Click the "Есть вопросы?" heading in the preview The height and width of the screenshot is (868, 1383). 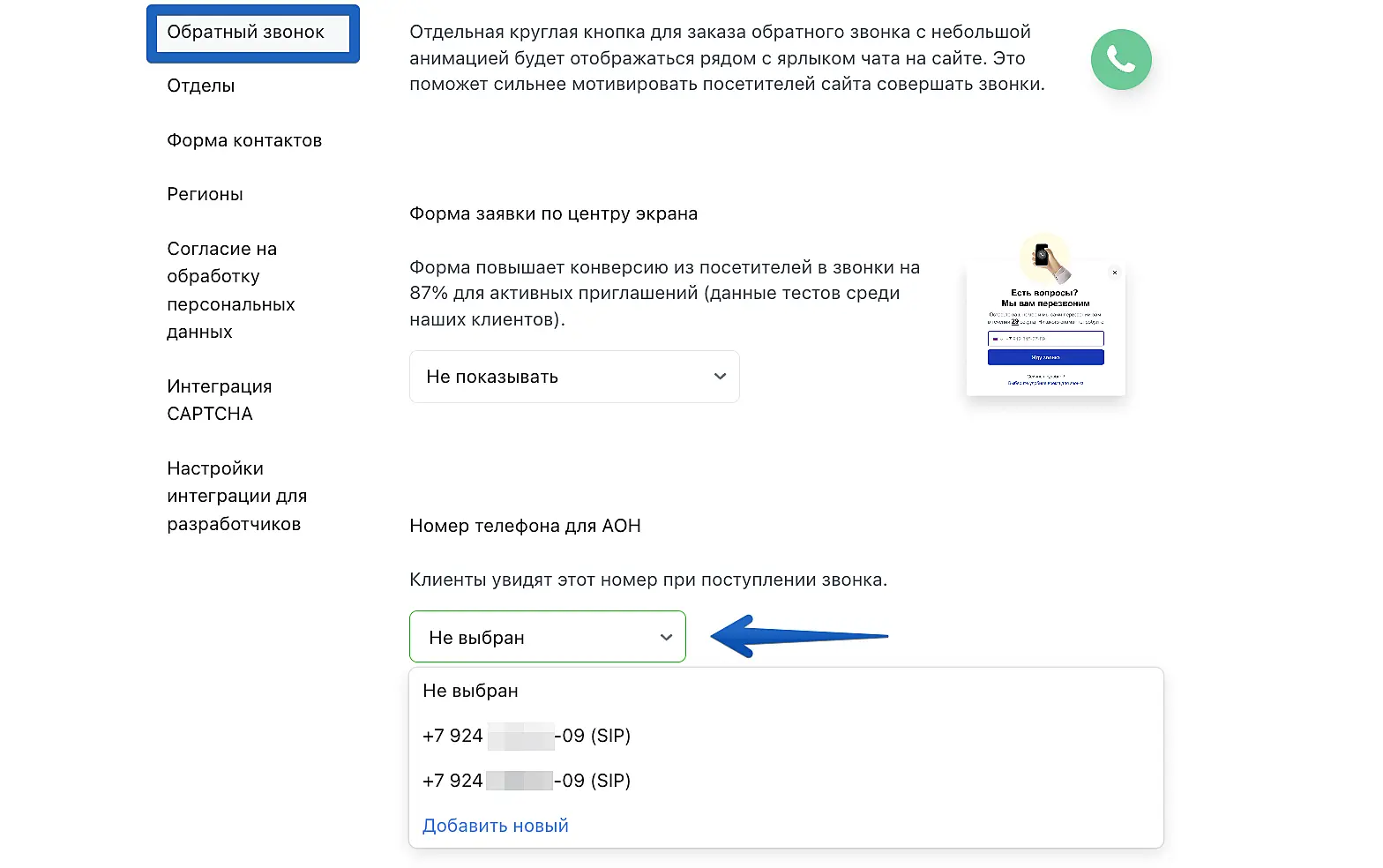(x=1044, y=293)
